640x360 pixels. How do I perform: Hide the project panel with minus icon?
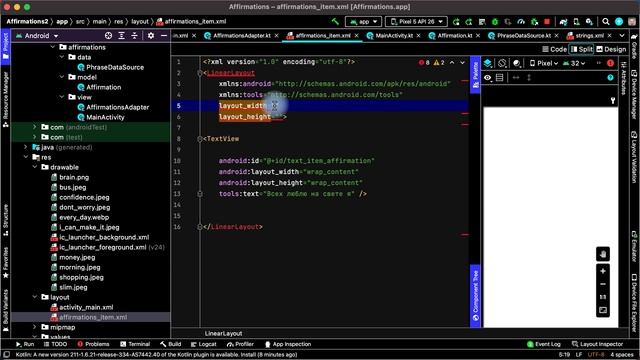(x=164, y=36)
